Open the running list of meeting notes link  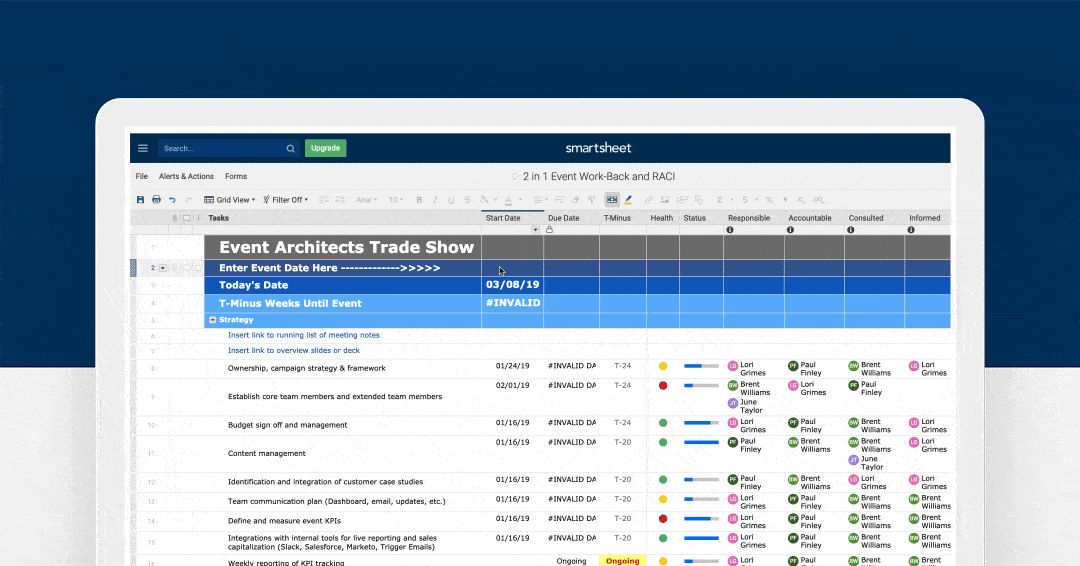[303, 335]
